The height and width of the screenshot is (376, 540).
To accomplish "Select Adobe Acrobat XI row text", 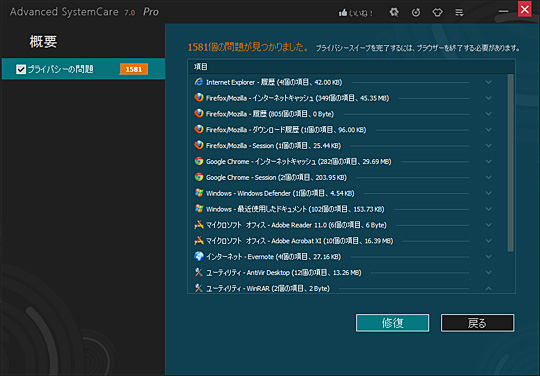I will 299,241.
